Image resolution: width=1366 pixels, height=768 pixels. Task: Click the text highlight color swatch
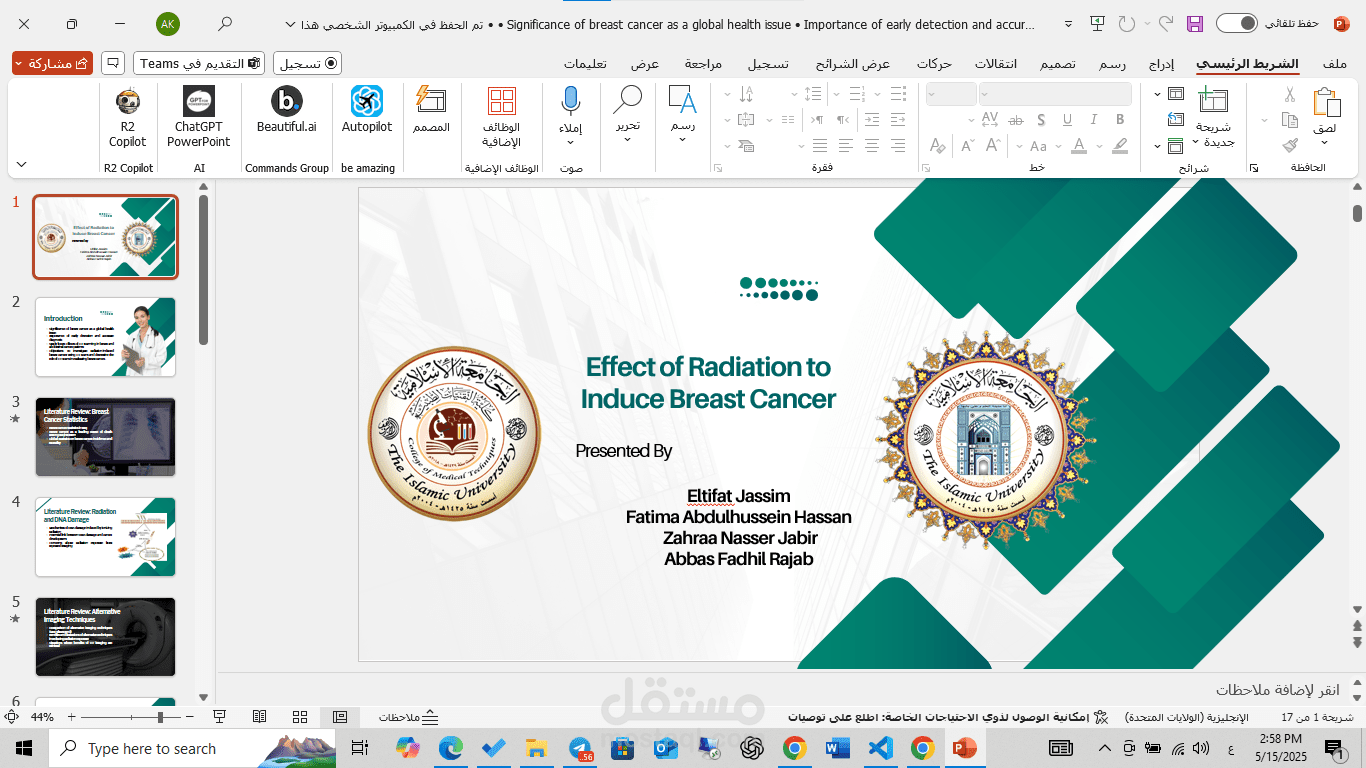click(x=1120, y=146)
